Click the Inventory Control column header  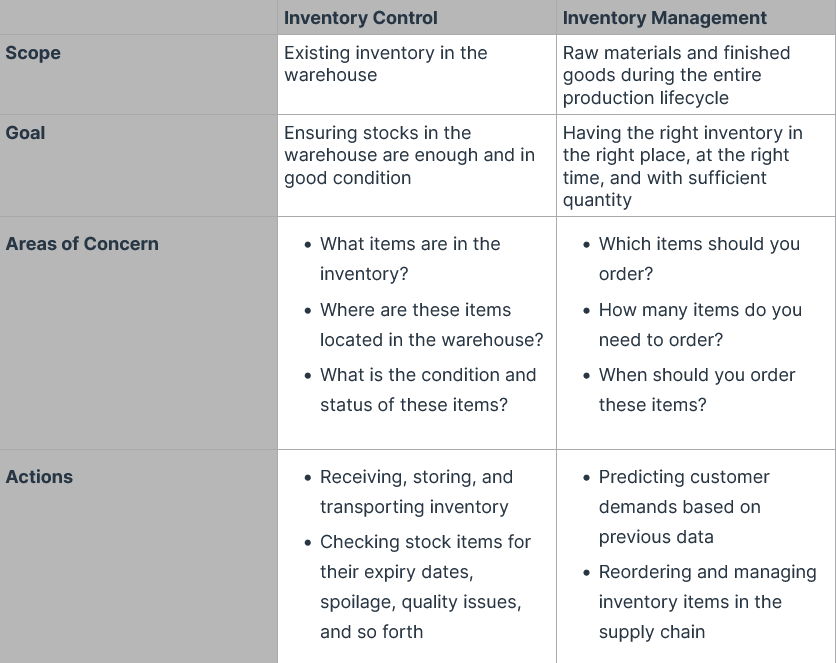tap(360, 18)
